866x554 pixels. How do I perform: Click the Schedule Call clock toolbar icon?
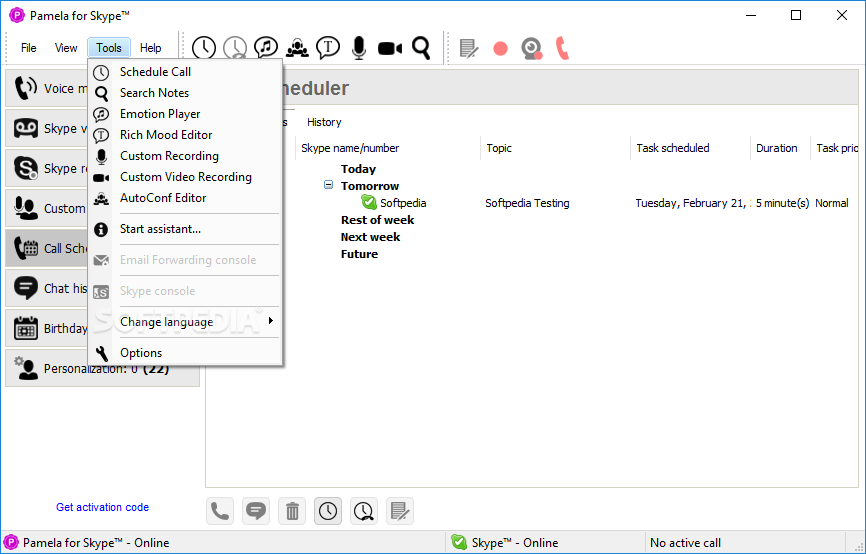point(204,48)
